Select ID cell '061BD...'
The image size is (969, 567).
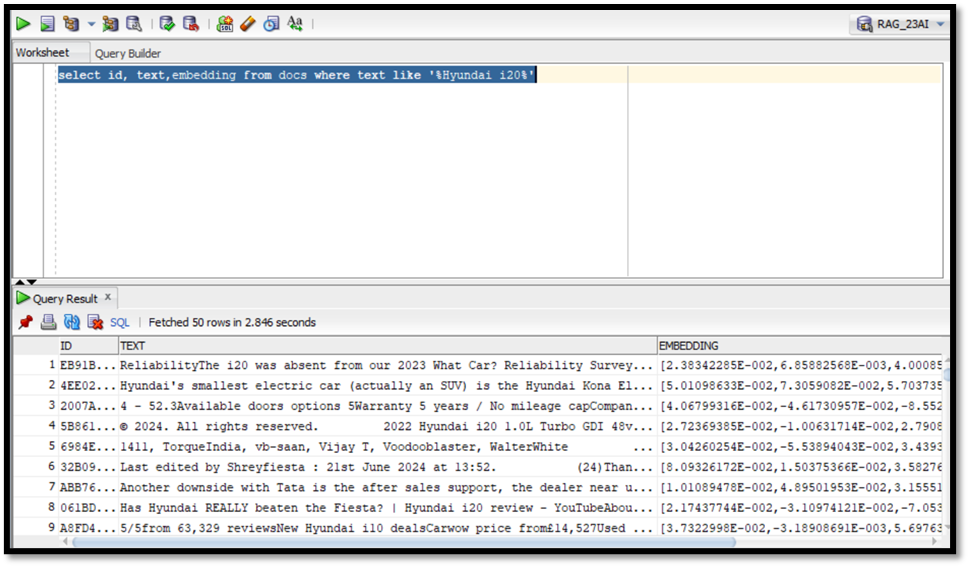click(x=88, y=508)
